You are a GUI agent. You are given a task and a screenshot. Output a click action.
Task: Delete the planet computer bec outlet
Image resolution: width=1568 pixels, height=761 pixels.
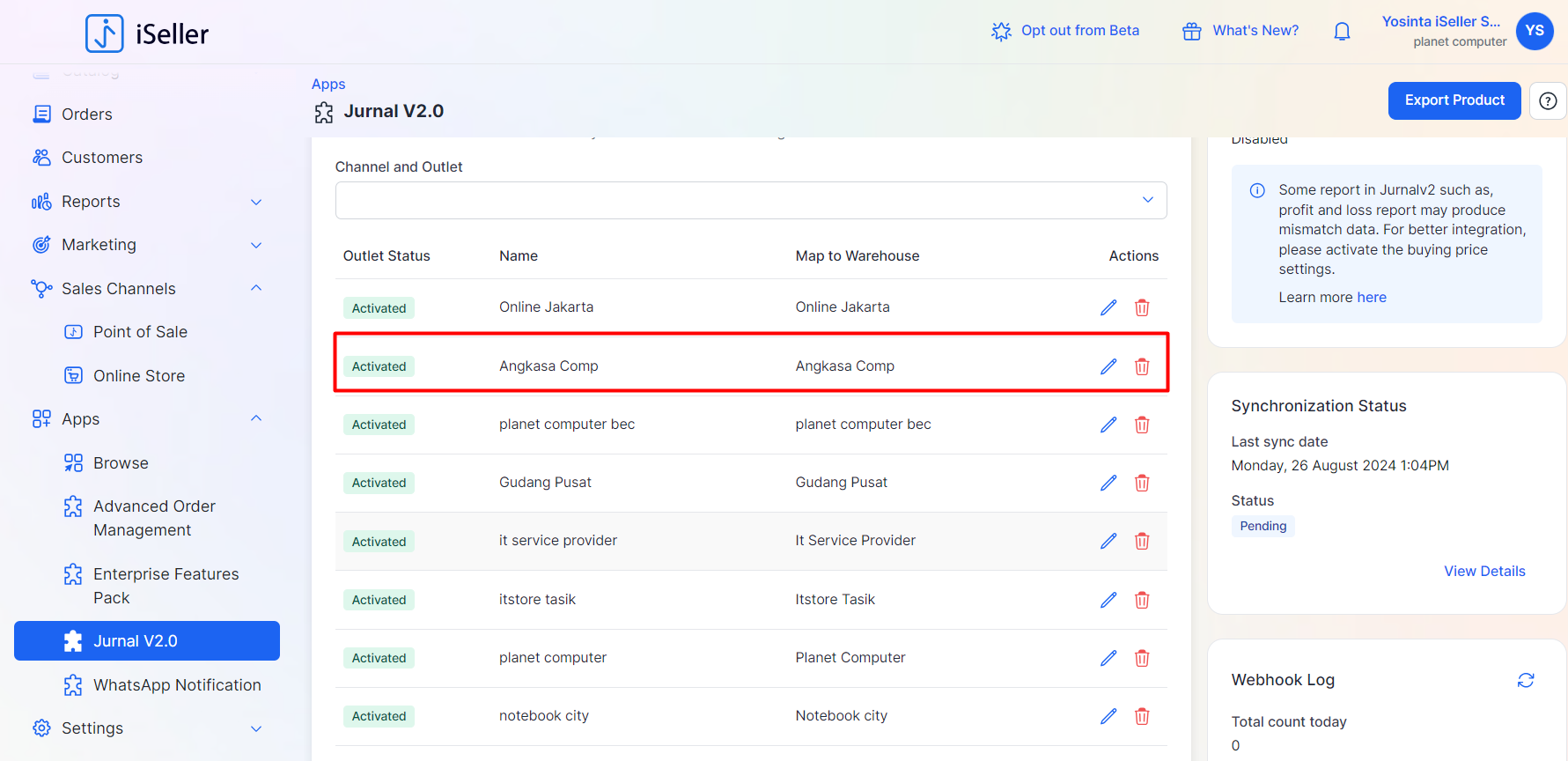click(1142, 425)
